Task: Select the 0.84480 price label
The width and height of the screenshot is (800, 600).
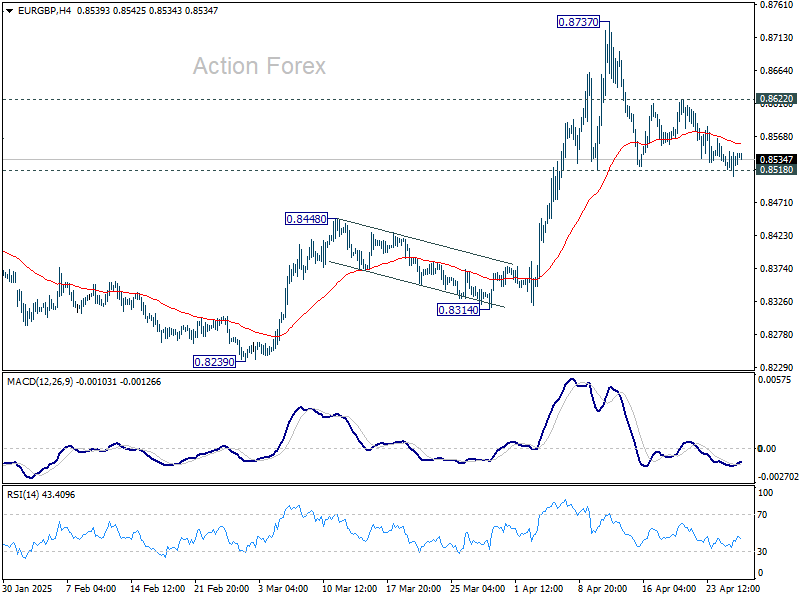Action: pos(306,219)
